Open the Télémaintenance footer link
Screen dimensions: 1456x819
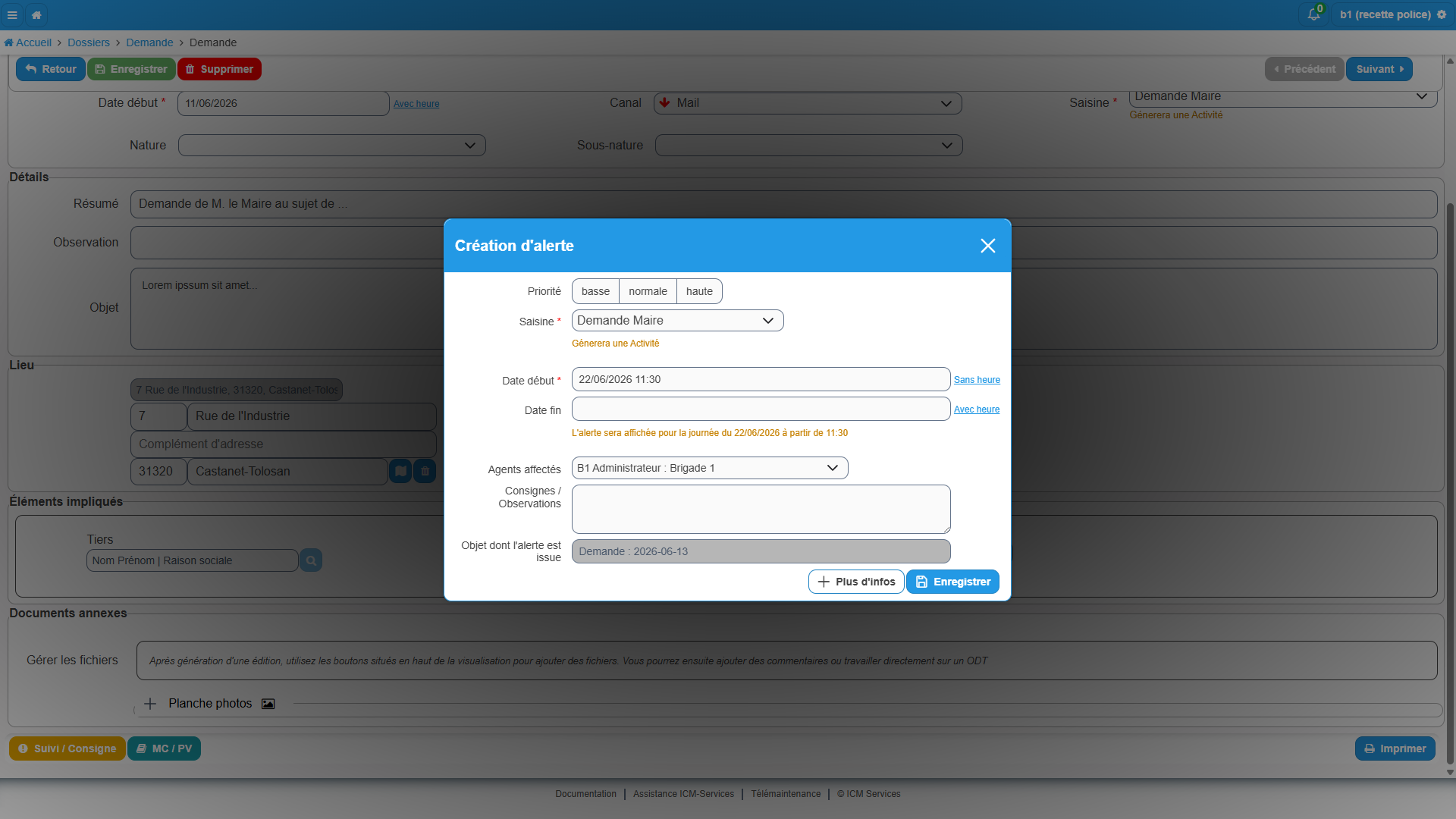(x=786, y=794)
